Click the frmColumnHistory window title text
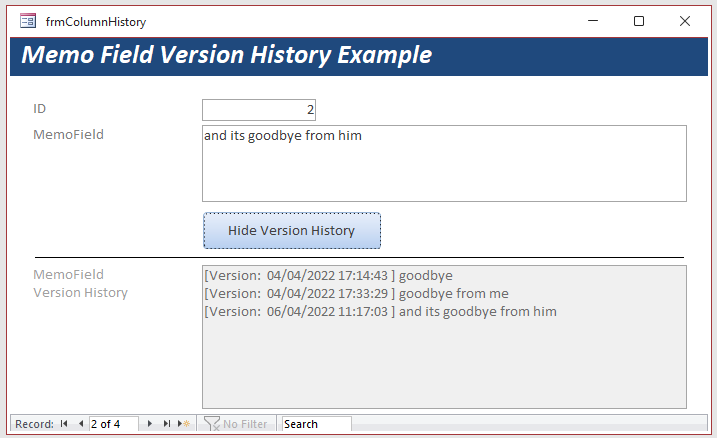Viewport: 717px width, 438px height. [x=96, y=21]
